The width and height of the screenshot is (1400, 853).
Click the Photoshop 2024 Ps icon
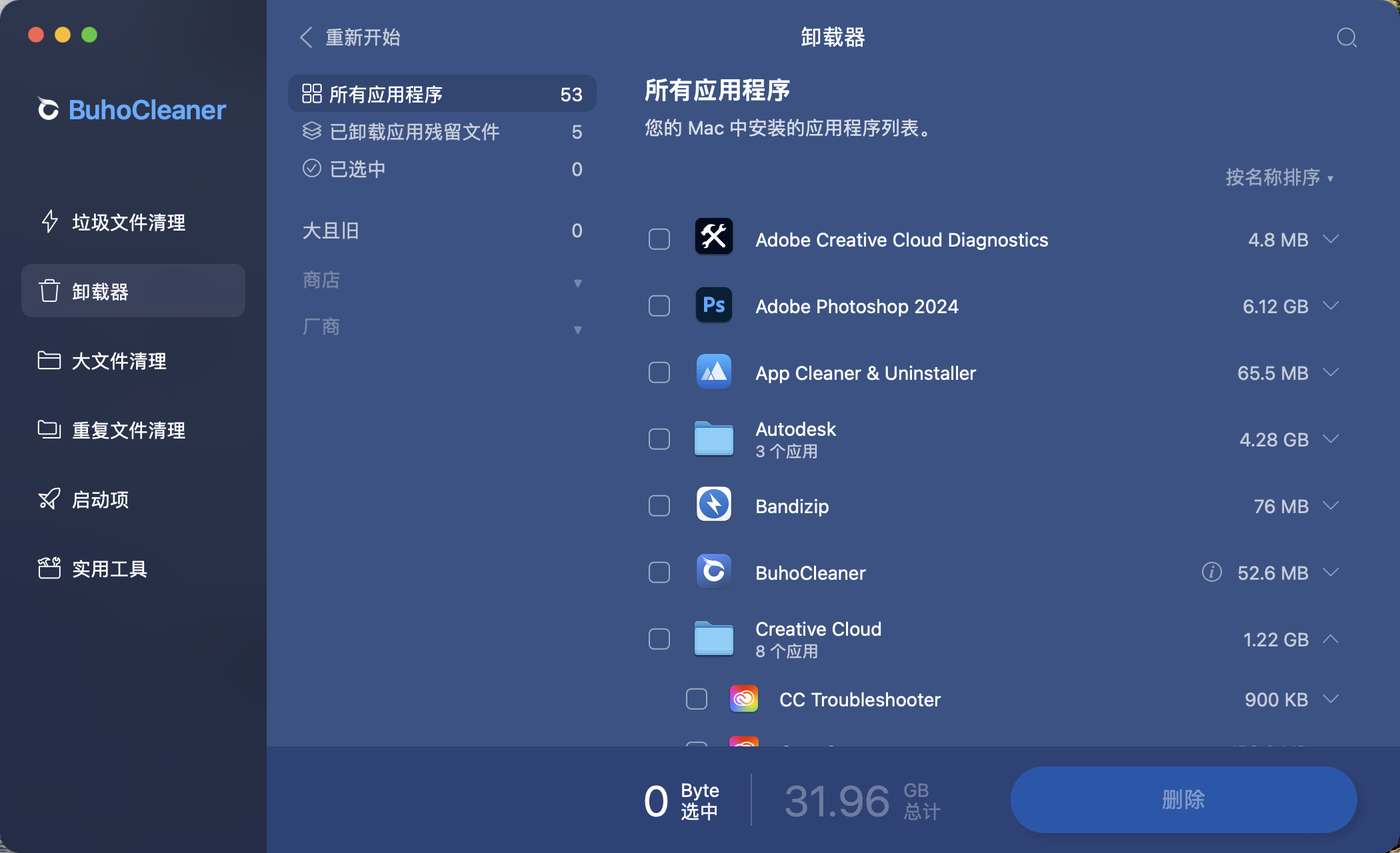pyautogui.click(x=714, y=305)
